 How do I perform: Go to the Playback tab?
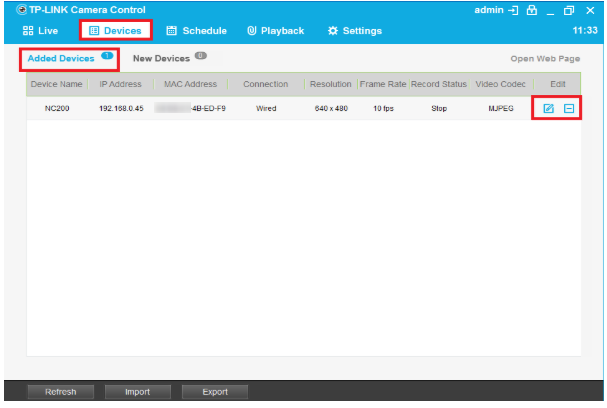(x=276, y=31)
